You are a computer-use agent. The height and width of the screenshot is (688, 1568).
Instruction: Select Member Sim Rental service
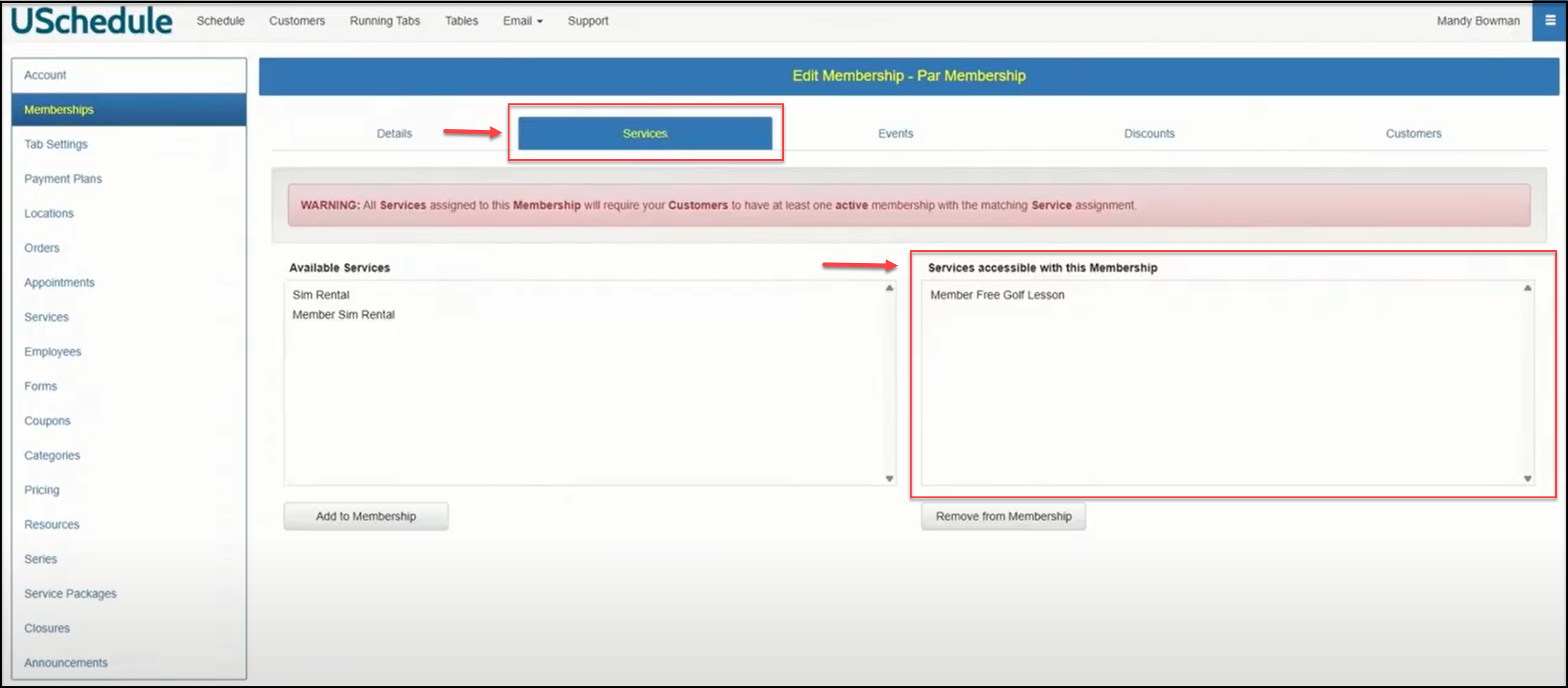(344, 315)
